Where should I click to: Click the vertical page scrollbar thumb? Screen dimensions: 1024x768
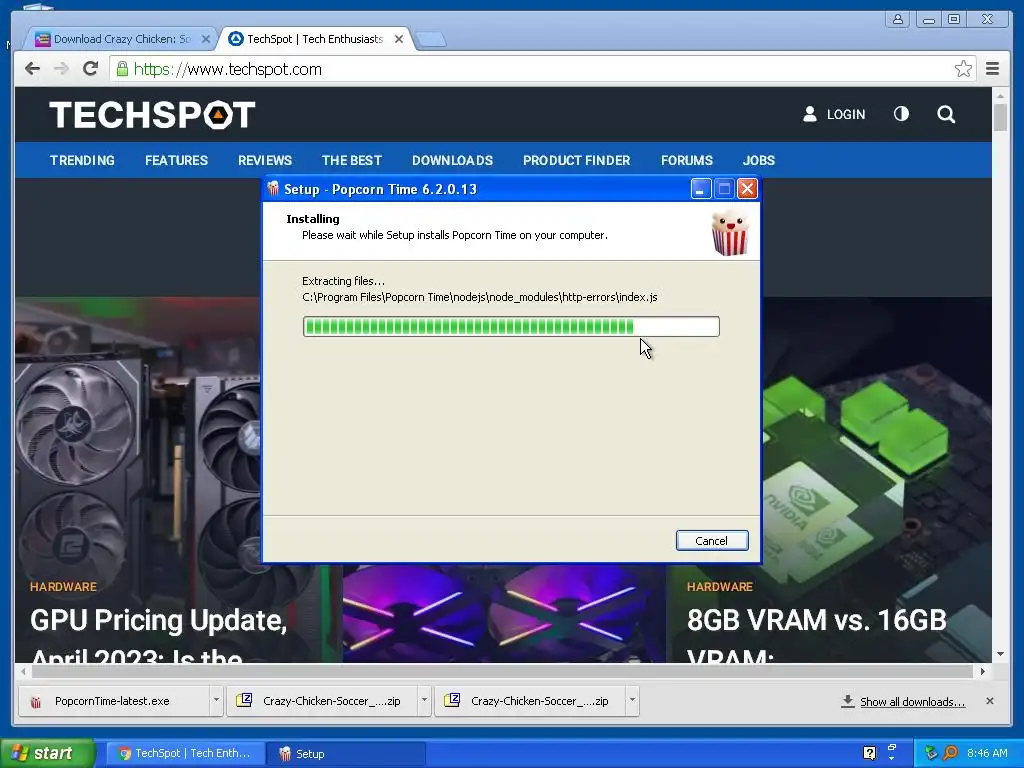(1000, 117)
